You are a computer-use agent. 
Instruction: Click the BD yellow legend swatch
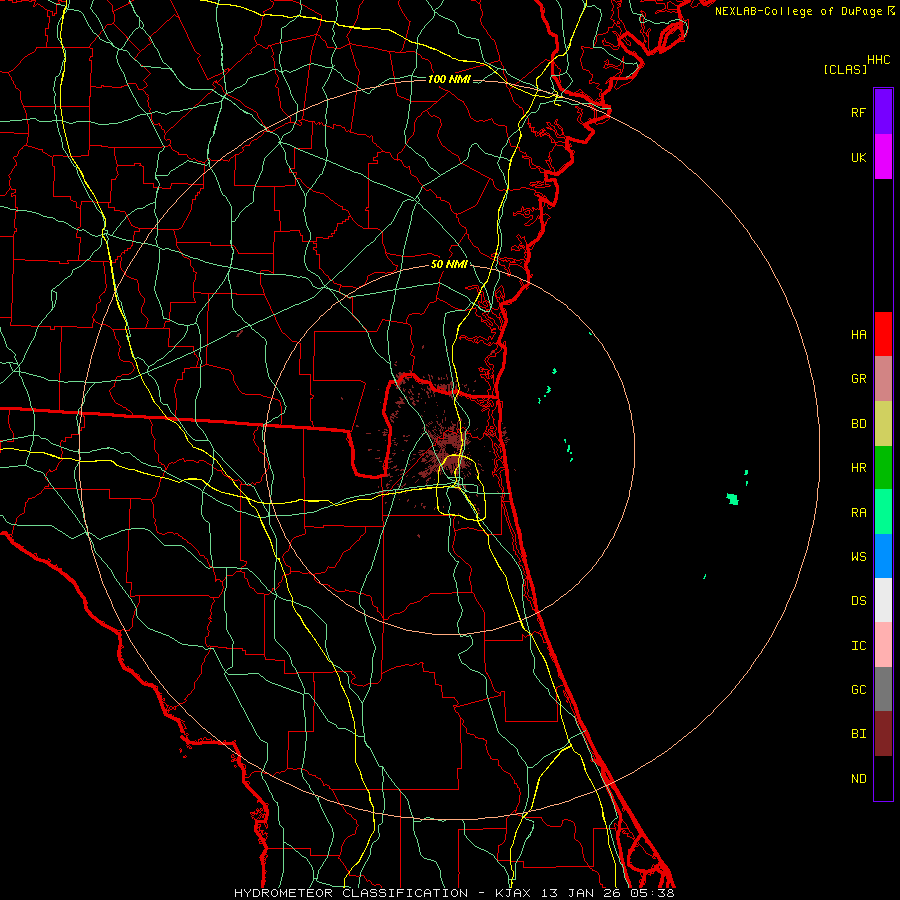tap(883, 424)
